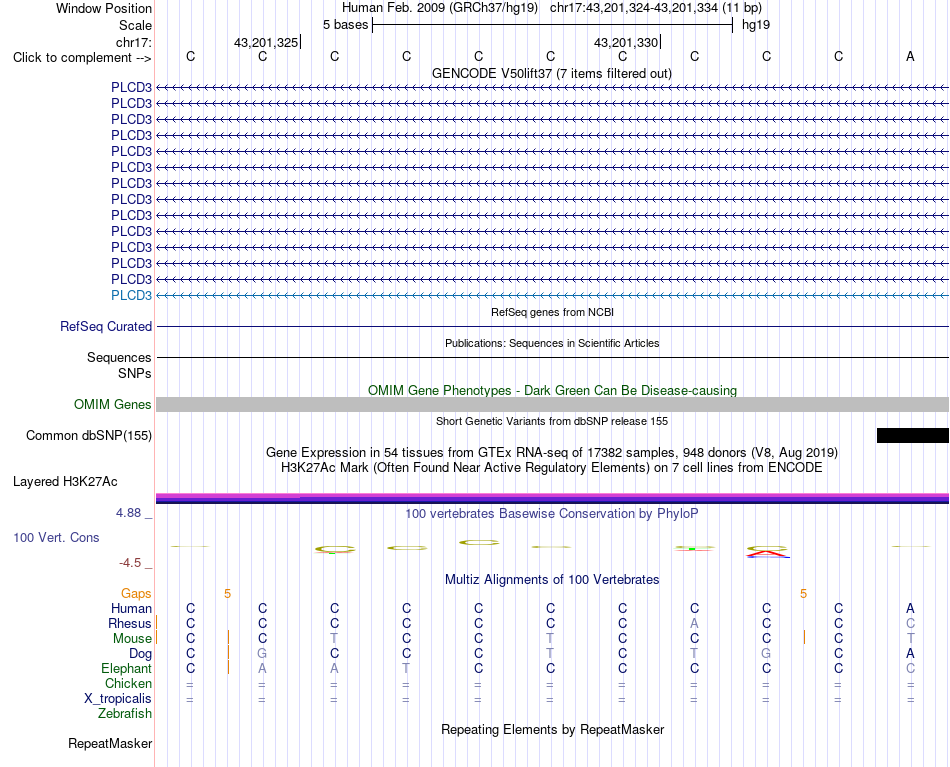
Task: Click the Sequences track label
Action: (119, 357)
